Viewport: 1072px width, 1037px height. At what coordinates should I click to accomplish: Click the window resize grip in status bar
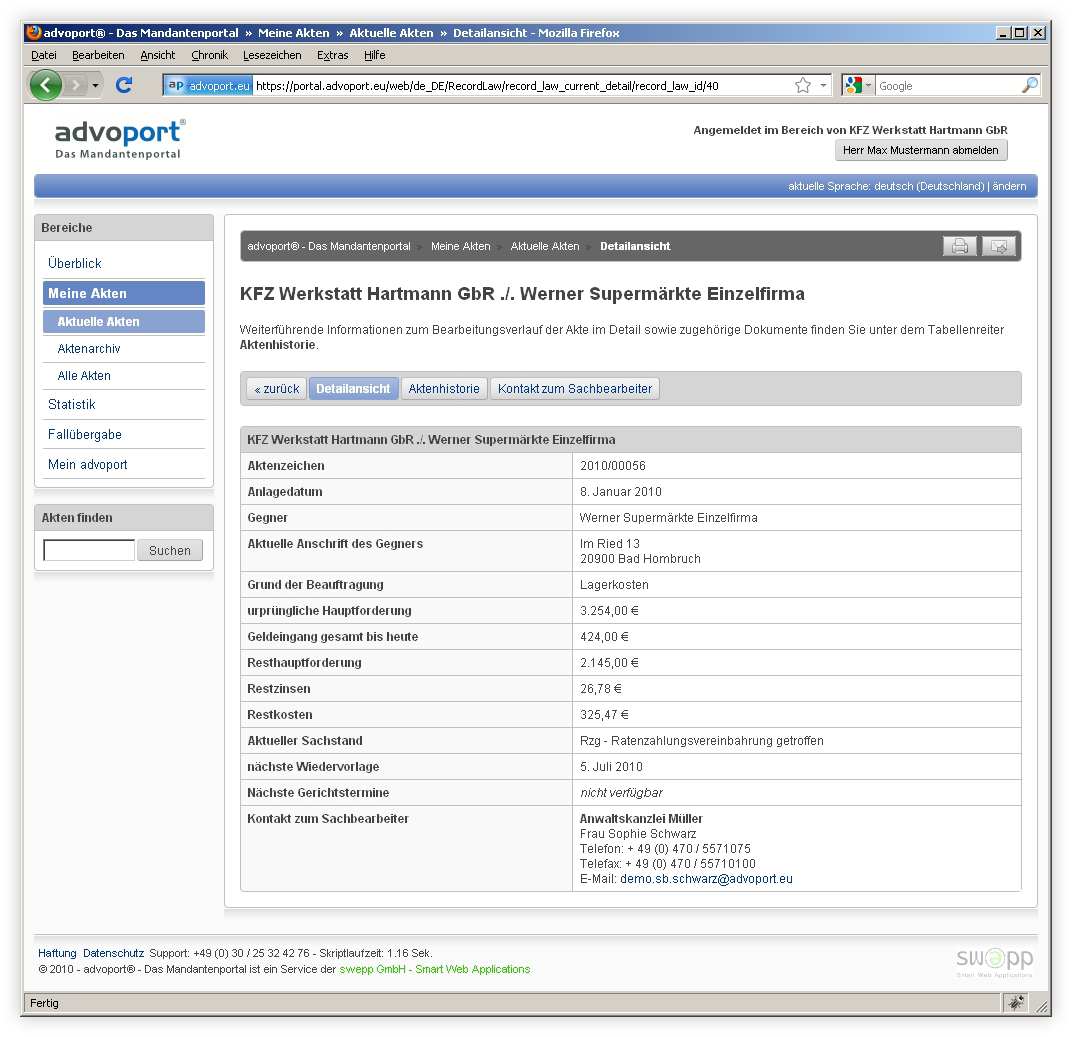tap(1042, 1006)
